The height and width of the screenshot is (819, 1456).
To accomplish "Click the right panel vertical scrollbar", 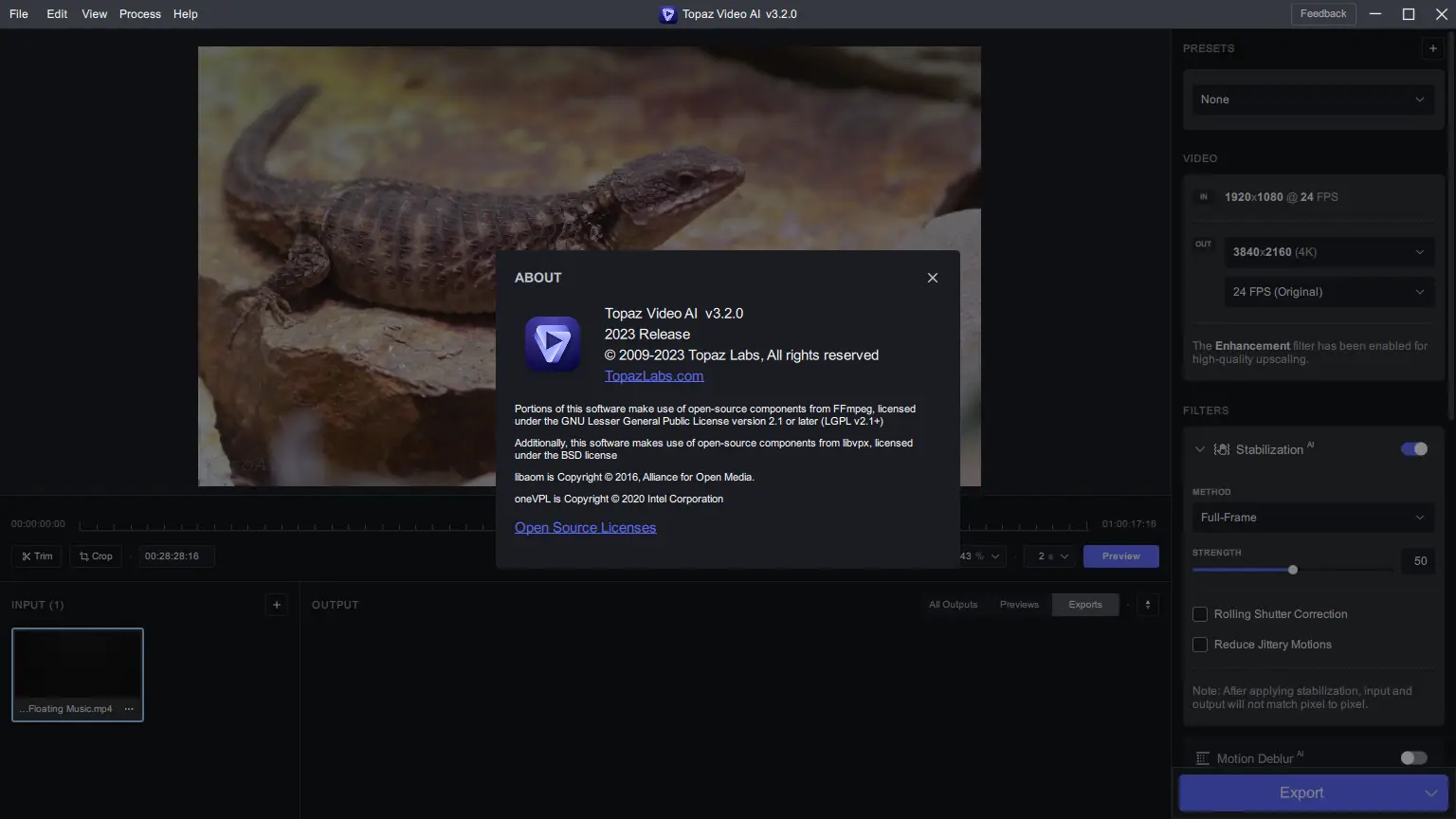I will (1451, 227).
